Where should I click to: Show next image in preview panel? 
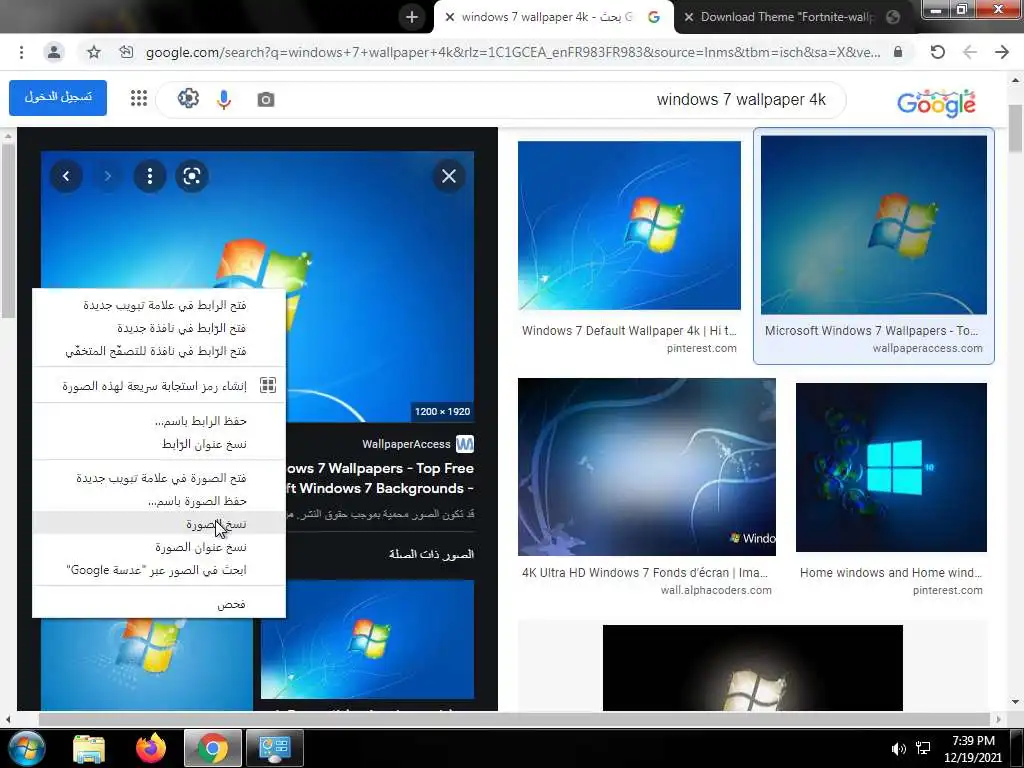(x=108, y=176)
